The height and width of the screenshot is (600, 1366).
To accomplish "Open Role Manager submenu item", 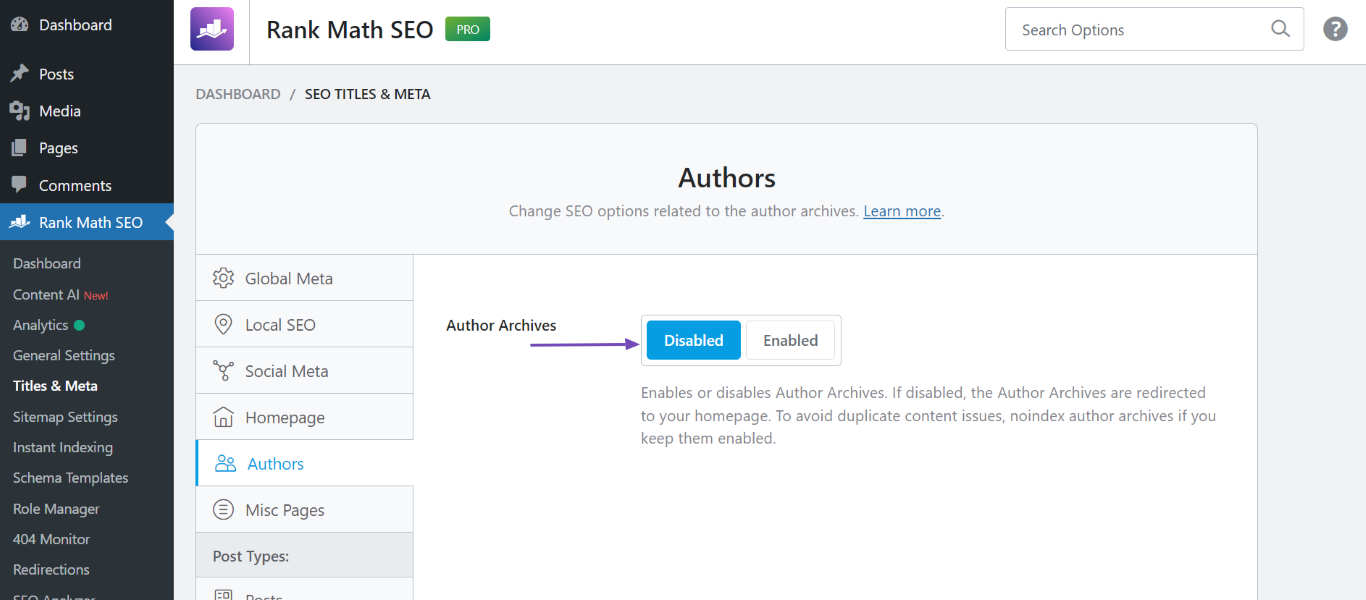I will click(56, 509).
